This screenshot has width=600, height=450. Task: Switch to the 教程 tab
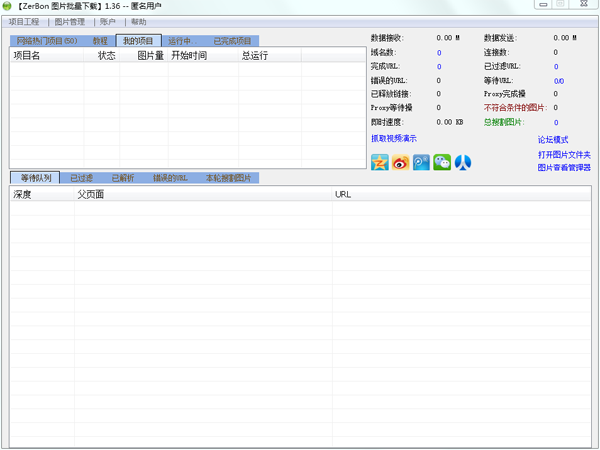coord(100,41)
